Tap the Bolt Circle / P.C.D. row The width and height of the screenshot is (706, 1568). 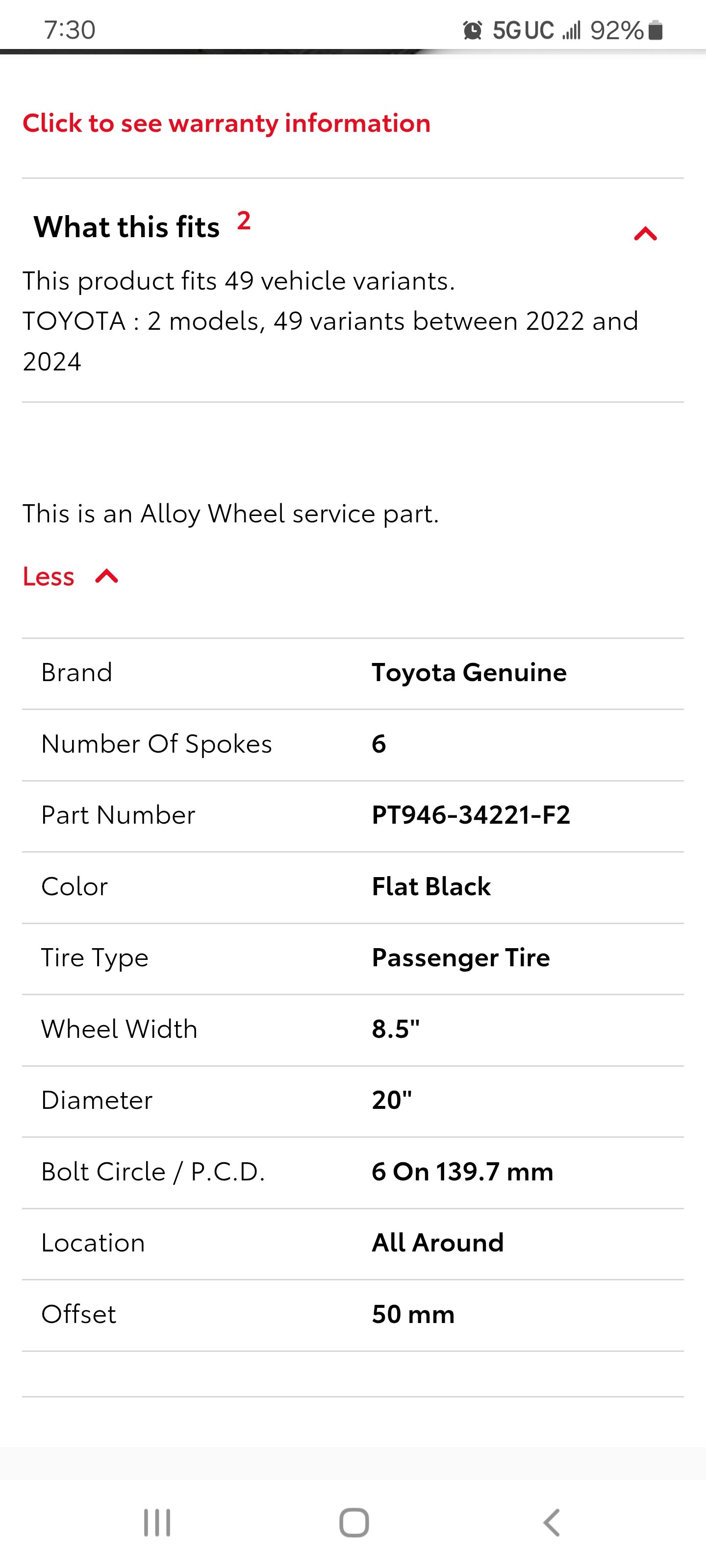(353, 1173)
